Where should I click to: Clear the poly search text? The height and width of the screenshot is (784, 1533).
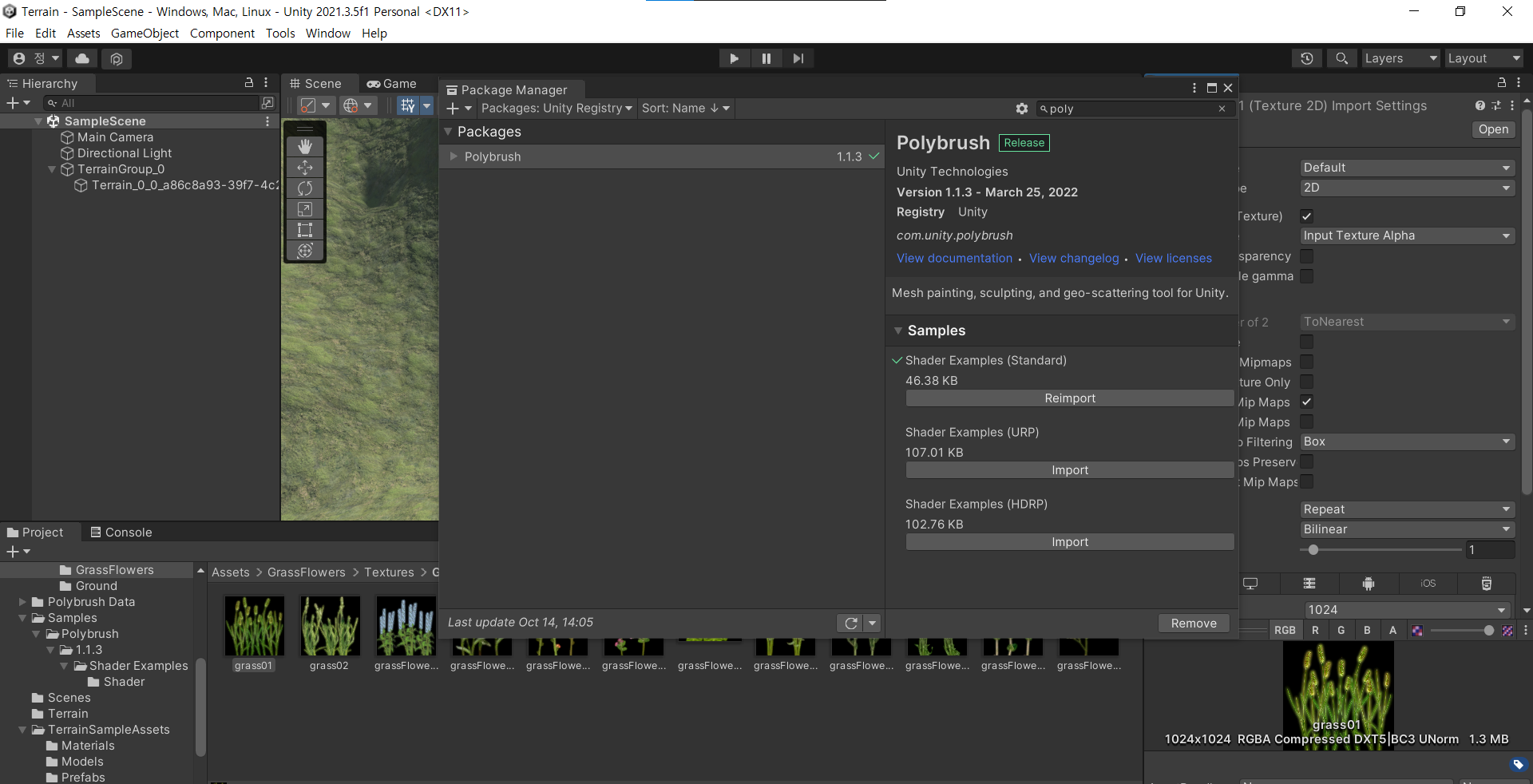1222,109
